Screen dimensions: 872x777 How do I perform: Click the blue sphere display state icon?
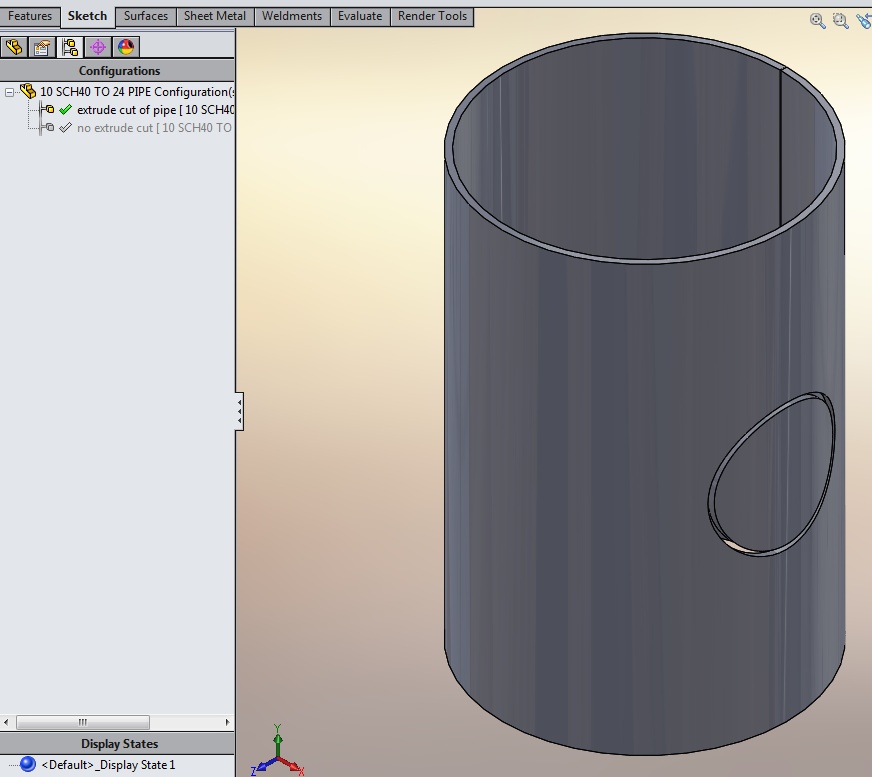27,764
